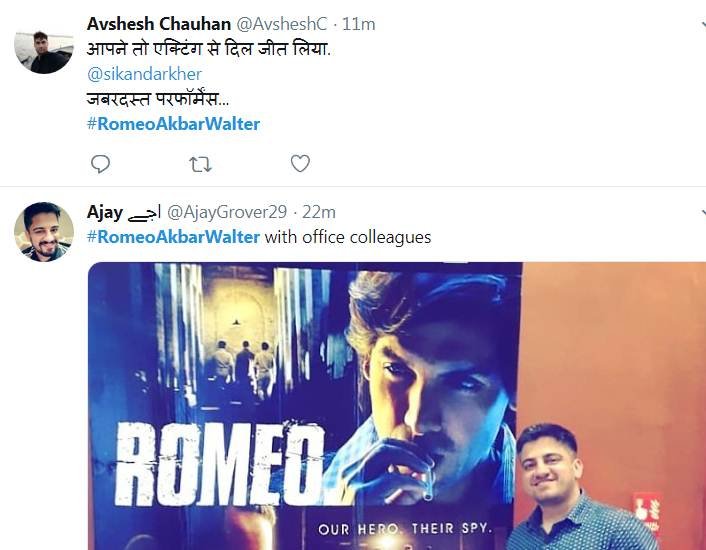Click the 'with office colleagues' tweet text

(x=348, y=237)
